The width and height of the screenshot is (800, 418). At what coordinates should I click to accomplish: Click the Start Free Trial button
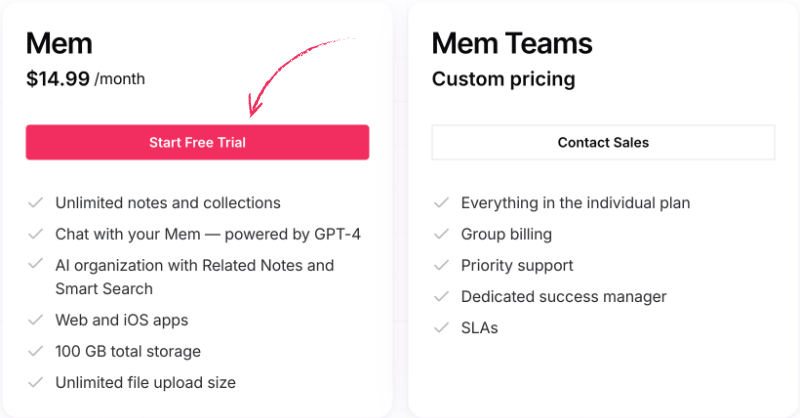coord(197,142)
